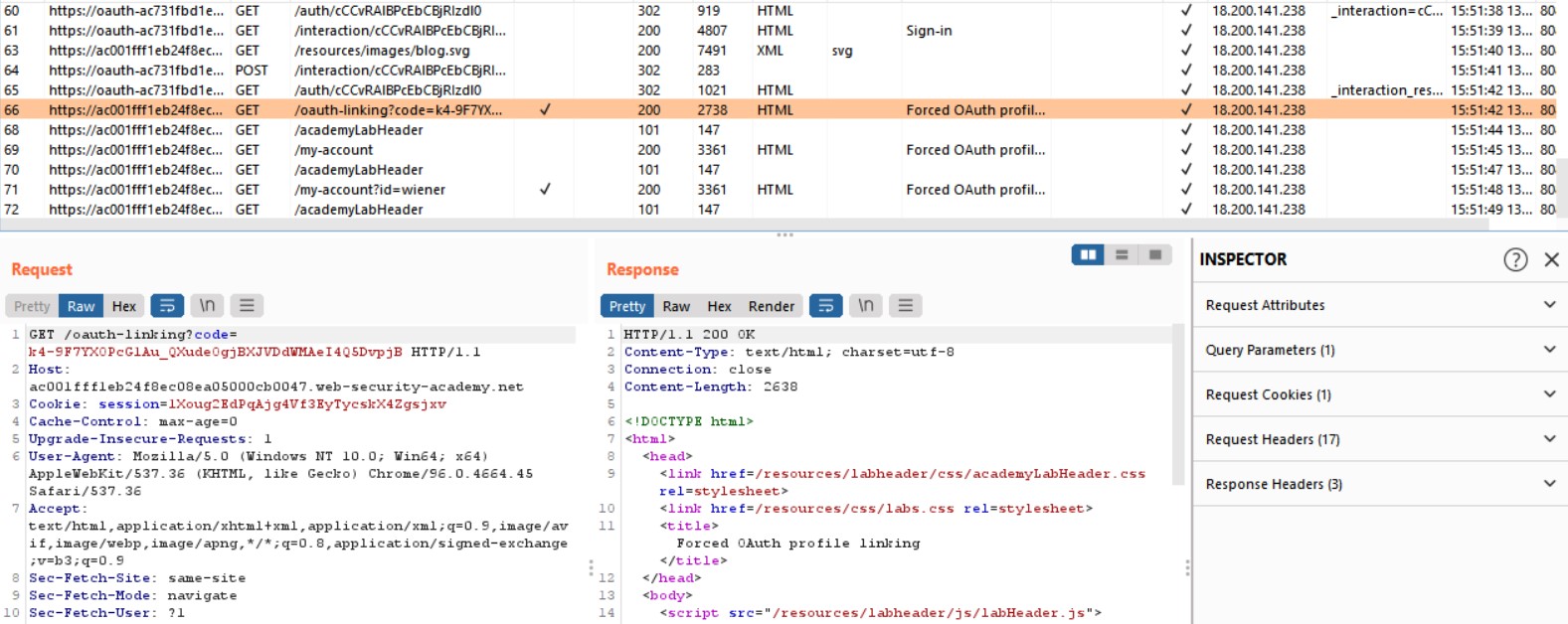Viewport: 1568px width, 624px height.
Task: Expand Response Headers (3) section
Action: pyautogui.click(x=1380, y=484)
